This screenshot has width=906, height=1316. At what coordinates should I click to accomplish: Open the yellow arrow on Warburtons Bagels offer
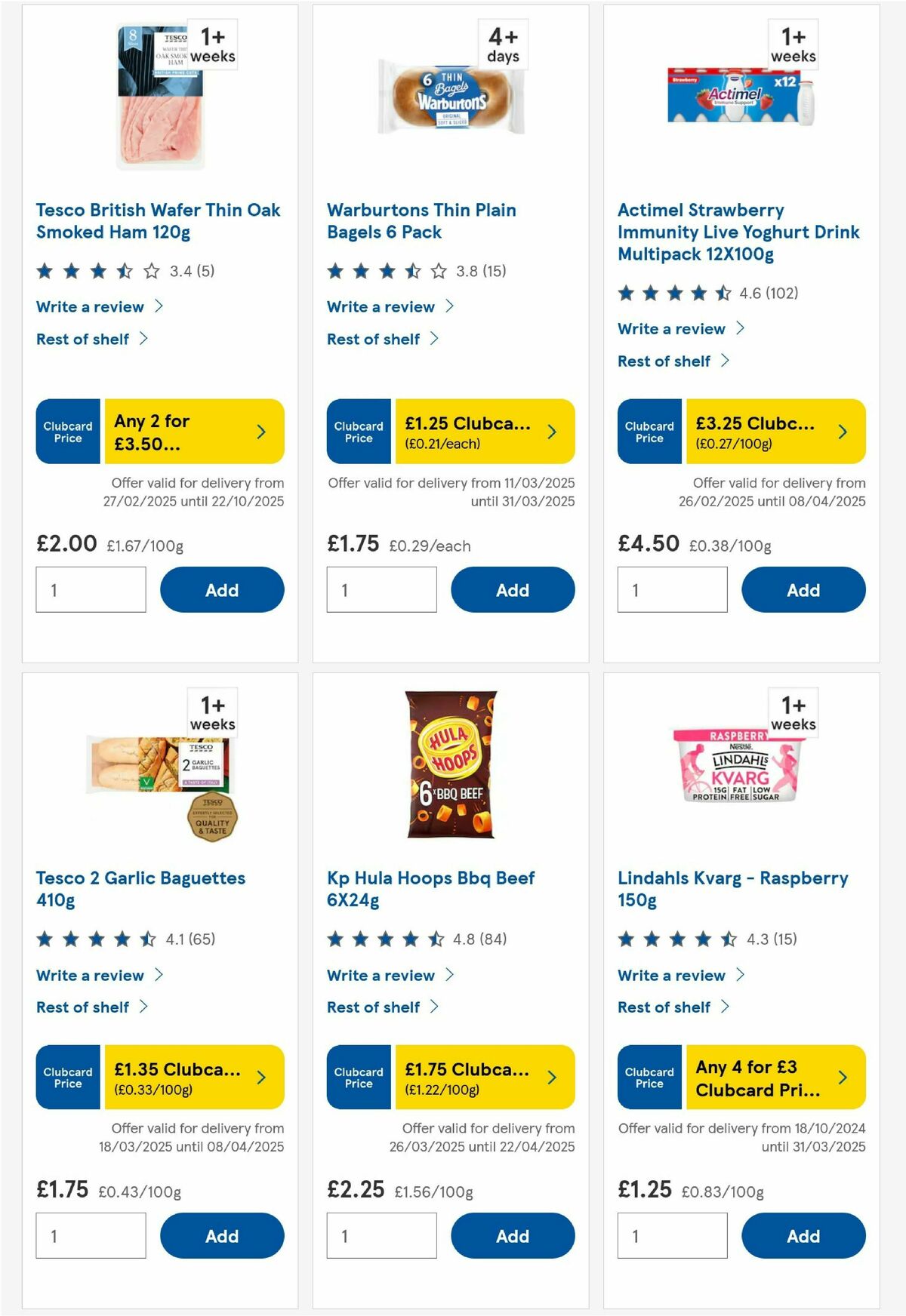[x=550, y=431]
